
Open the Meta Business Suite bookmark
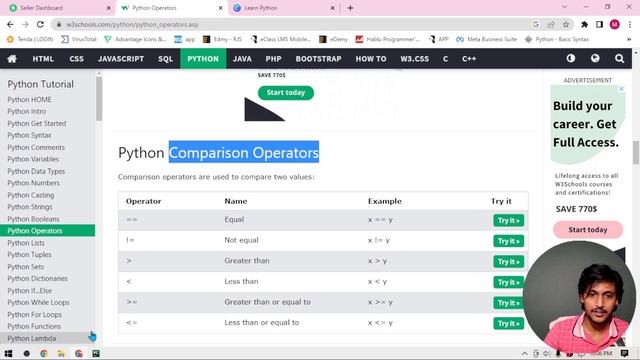487,39
